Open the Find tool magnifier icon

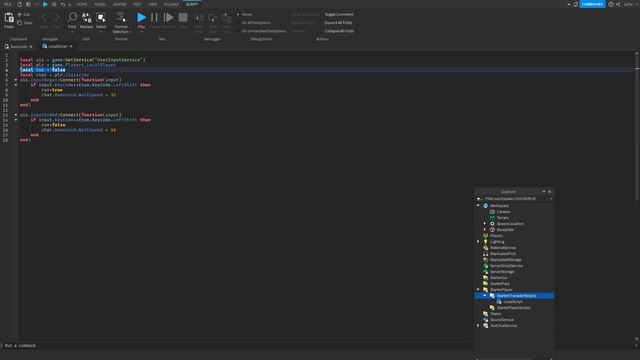pyautogui.click(x=72, y=17)
